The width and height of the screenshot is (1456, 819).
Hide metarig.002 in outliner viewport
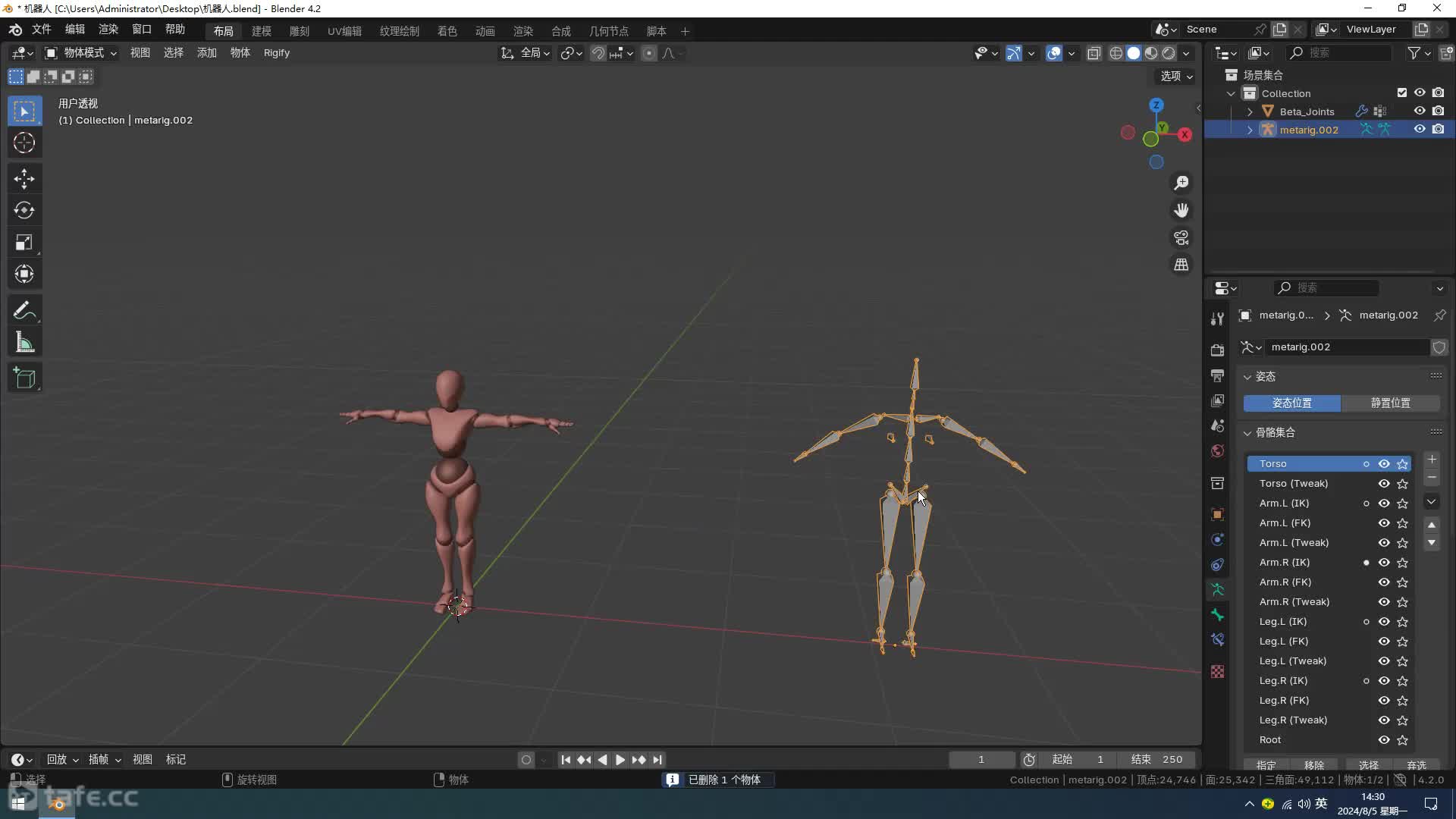pos(1420,130)
